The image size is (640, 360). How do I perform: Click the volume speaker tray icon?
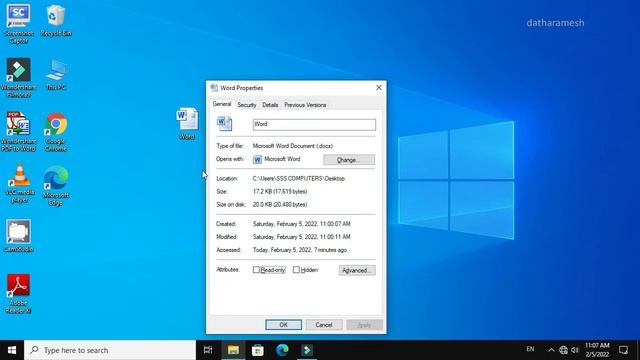point(575,350)
